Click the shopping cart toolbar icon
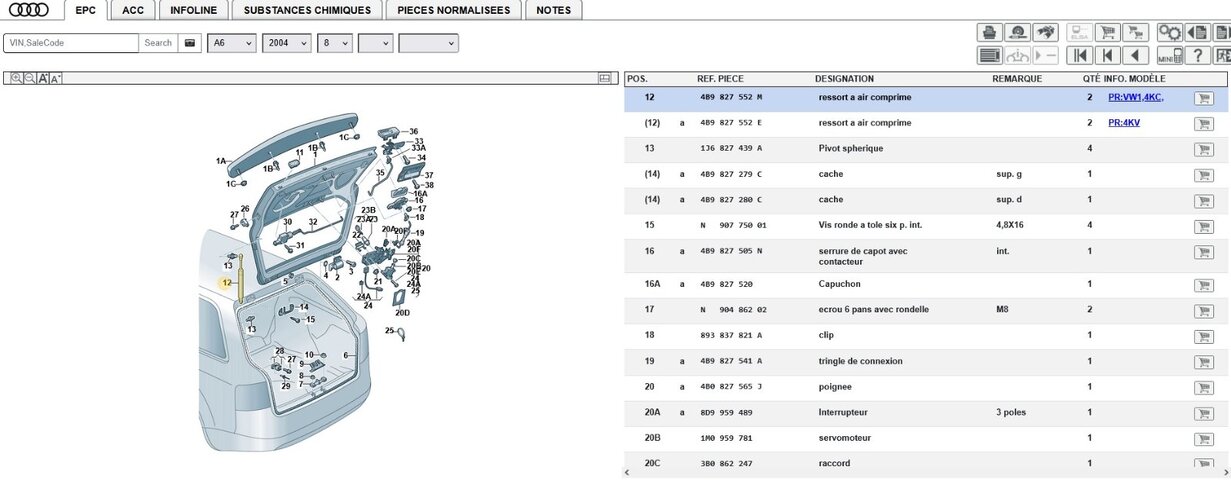Viewport: 1231px width, 480px height. (x=1106, y=32)
